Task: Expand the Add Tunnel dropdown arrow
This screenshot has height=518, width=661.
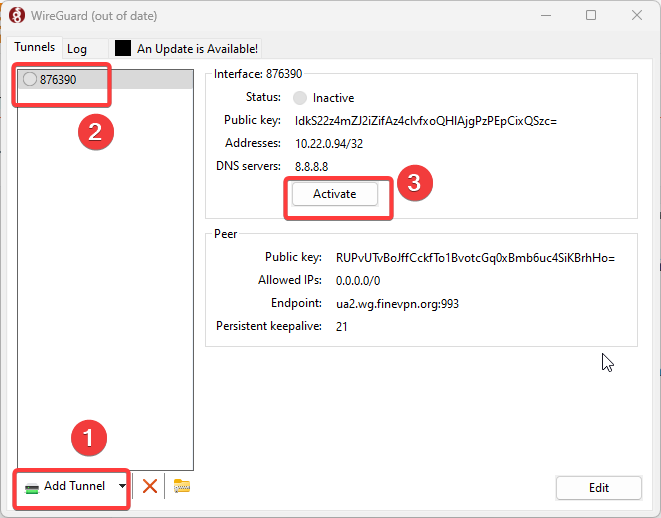Action: [x=122, y=486]
